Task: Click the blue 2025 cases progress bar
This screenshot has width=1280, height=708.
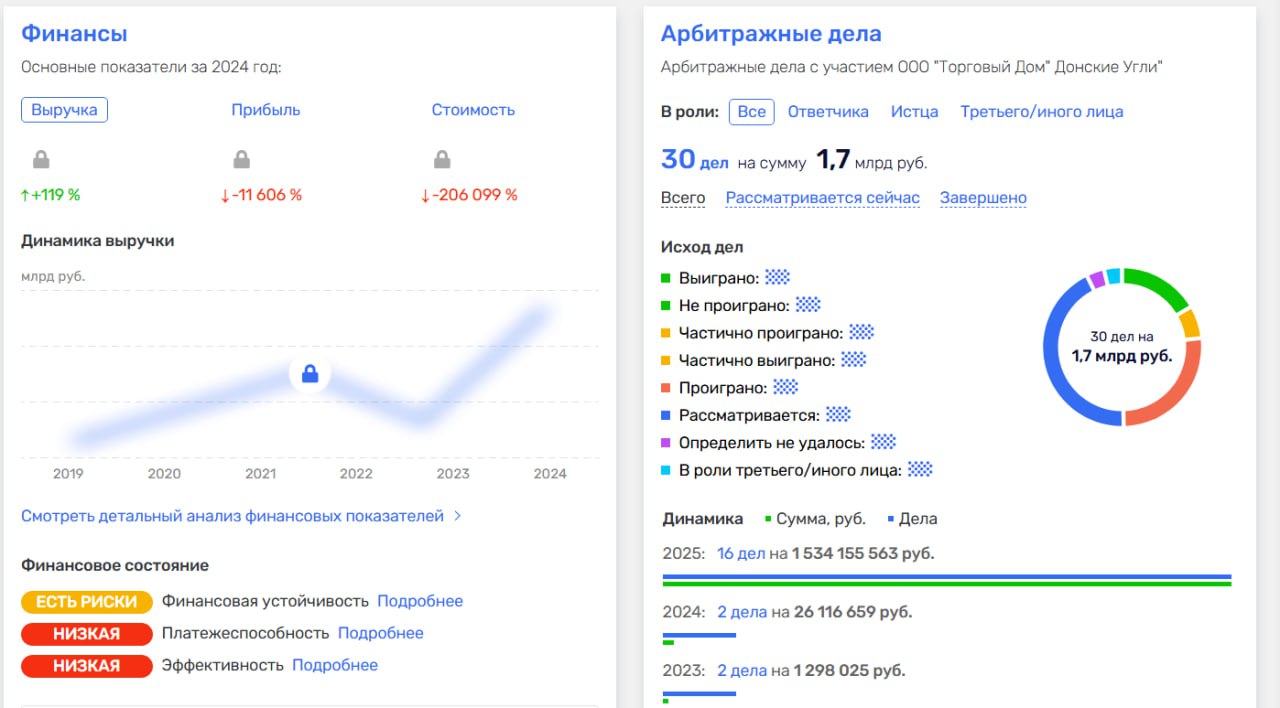Action: 946,576
